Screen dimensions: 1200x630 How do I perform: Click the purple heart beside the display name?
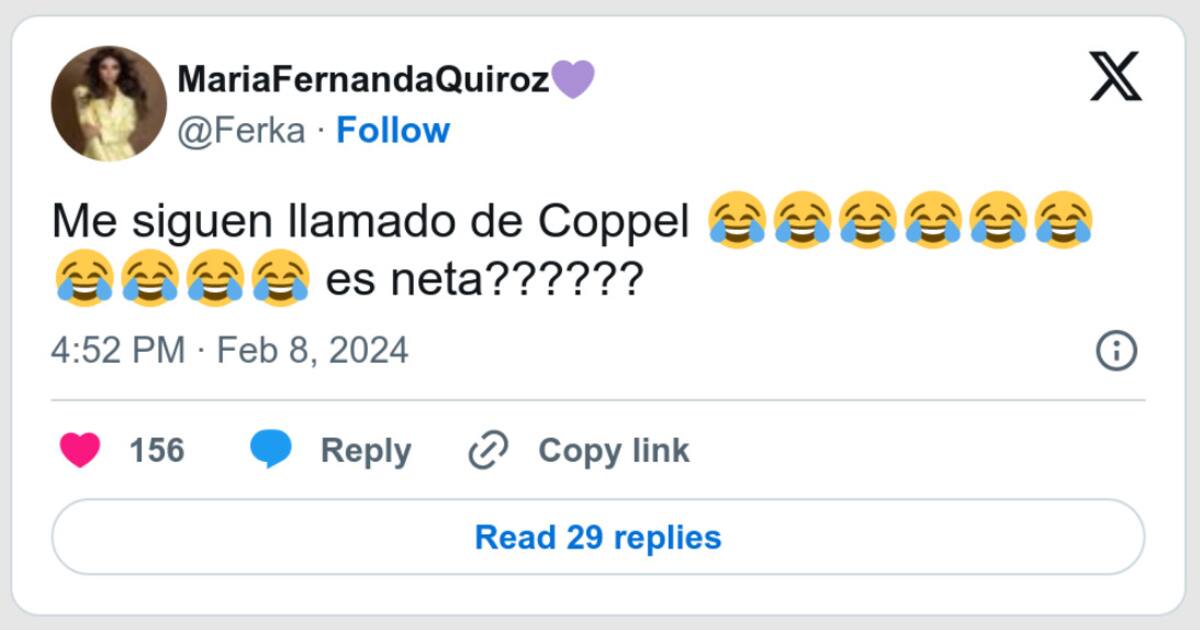coord(573,79)
